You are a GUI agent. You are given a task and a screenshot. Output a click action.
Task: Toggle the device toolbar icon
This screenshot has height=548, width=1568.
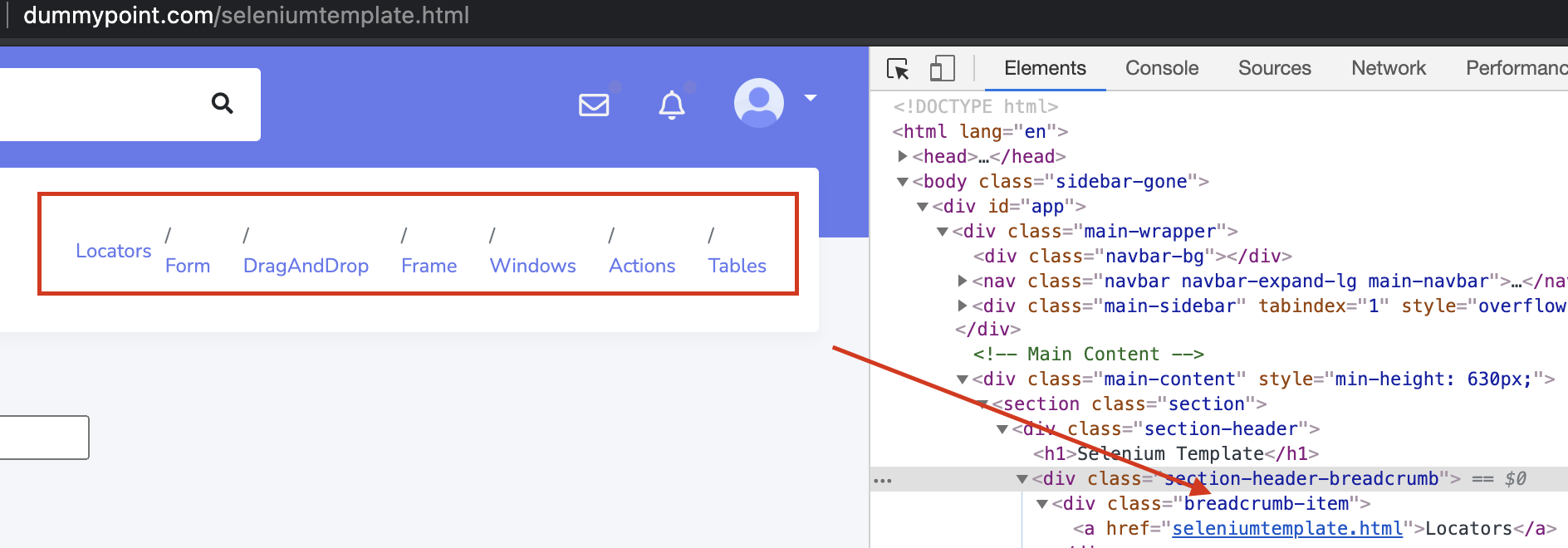point(942,69)
